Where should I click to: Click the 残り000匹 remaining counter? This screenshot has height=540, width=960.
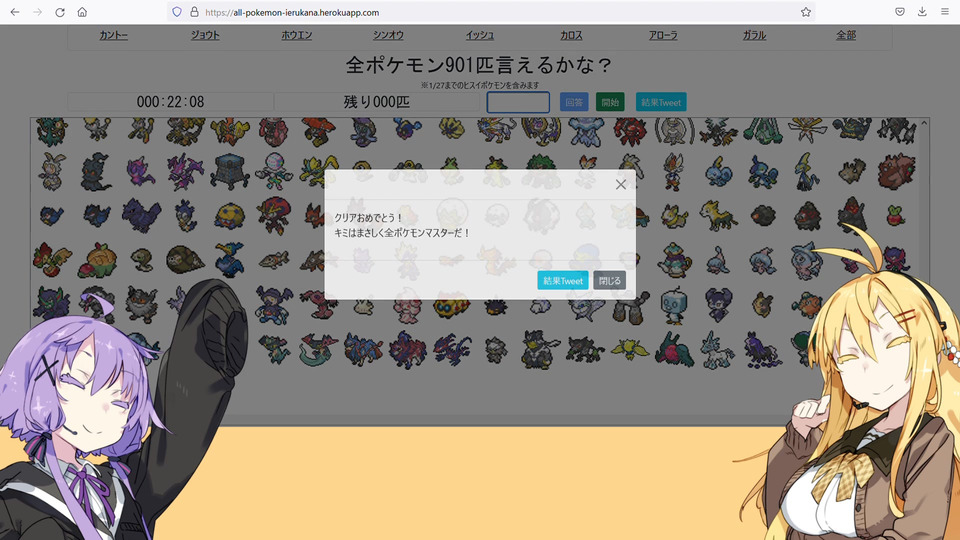point(377,102)
